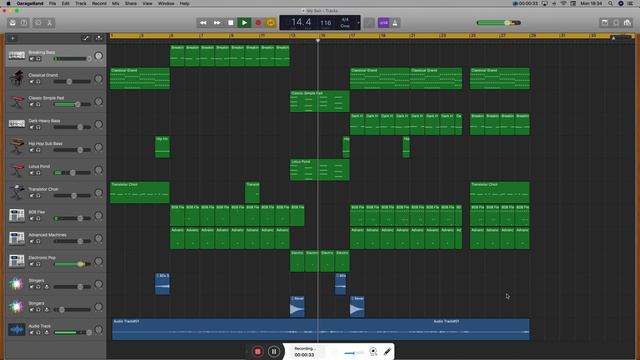Mute the 808 Flex track
640x360 pixels.
pos(32,219)
